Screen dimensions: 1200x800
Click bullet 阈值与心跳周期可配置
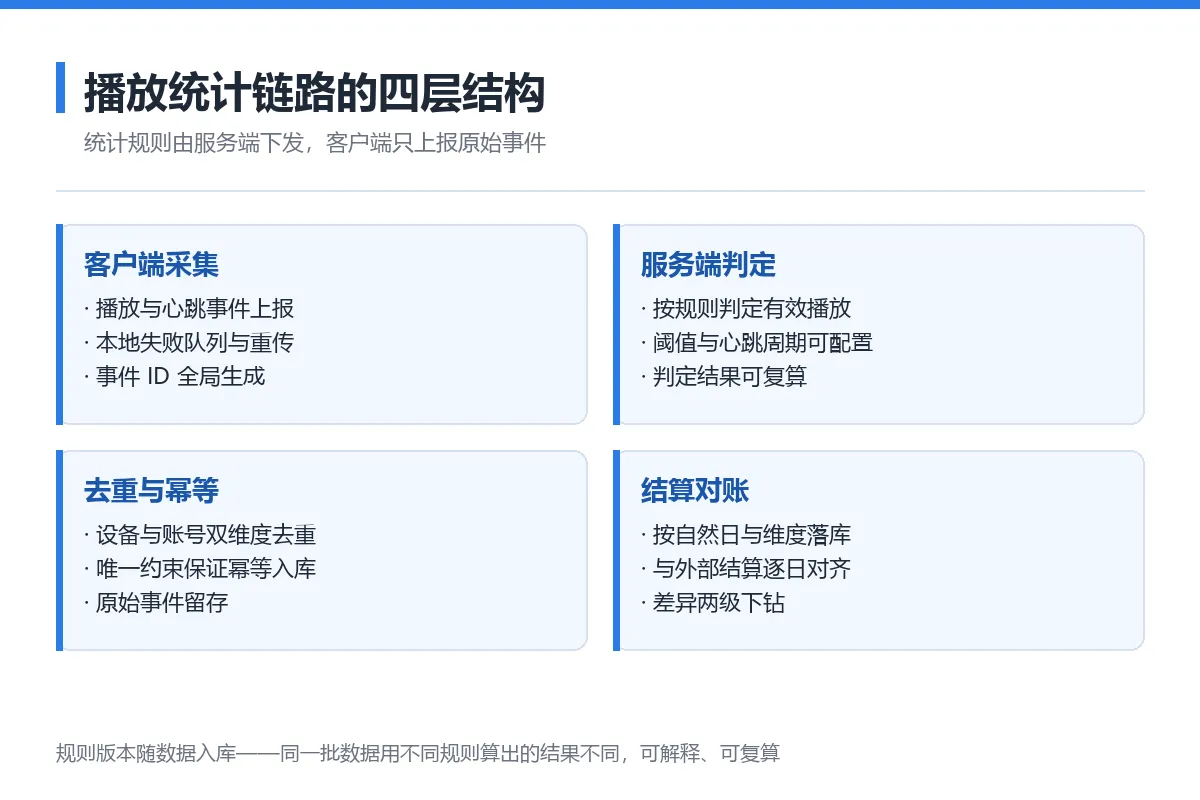tap(757, 343)
